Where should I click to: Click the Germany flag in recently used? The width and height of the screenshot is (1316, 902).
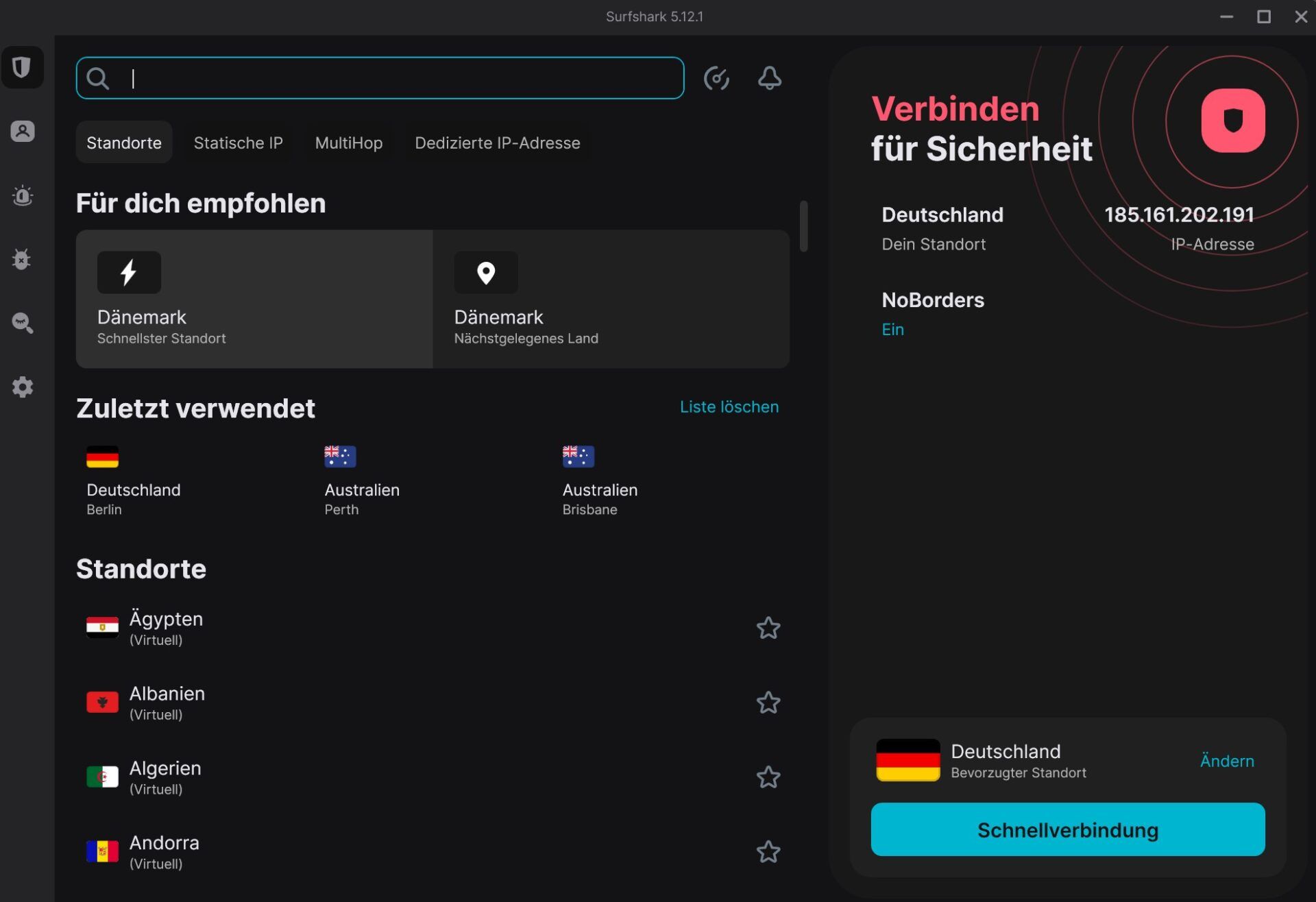point(102,456)
